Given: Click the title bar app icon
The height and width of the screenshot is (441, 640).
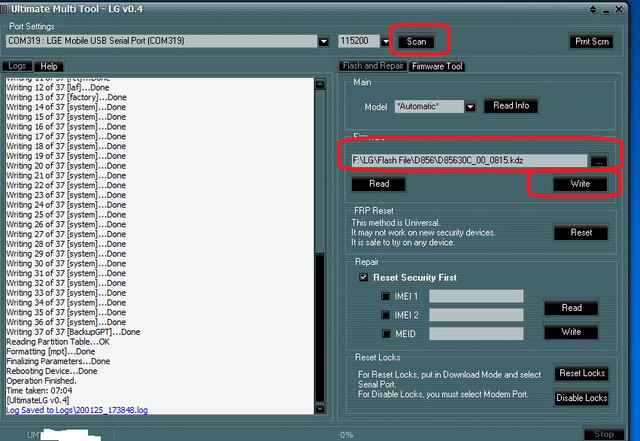Looking at the screenshot, I should click(4, 9).
